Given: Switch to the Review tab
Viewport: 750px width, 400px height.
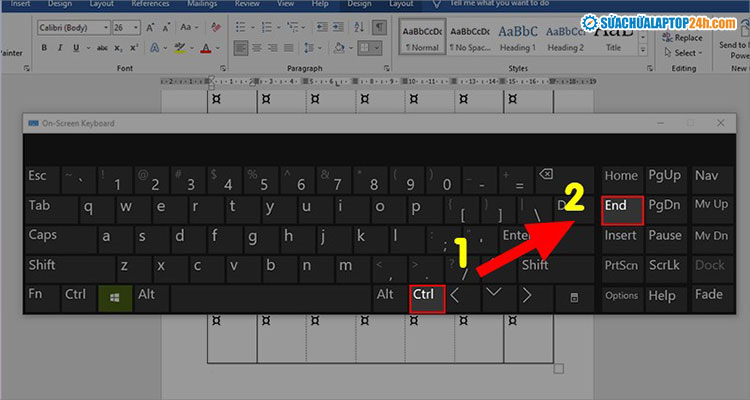Looking at the screenshot, I should pos(246,4).
